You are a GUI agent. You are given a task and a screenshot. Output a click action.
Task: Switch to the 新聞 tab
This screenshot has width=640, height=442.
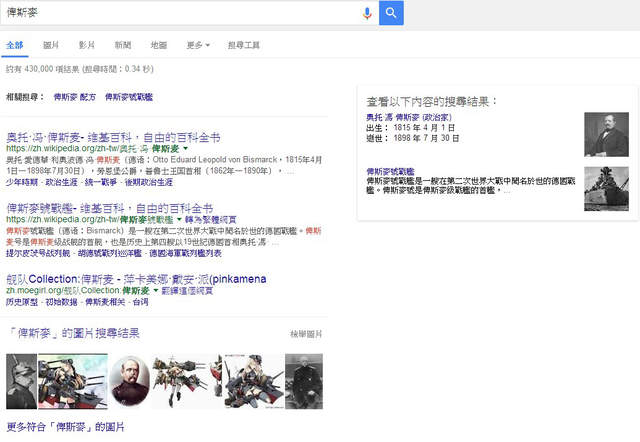click(122, 45)
